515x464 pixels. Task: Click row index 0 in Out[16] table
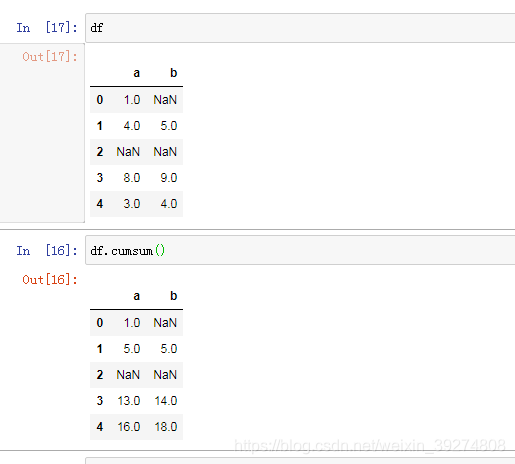click(x=100, y=323)
